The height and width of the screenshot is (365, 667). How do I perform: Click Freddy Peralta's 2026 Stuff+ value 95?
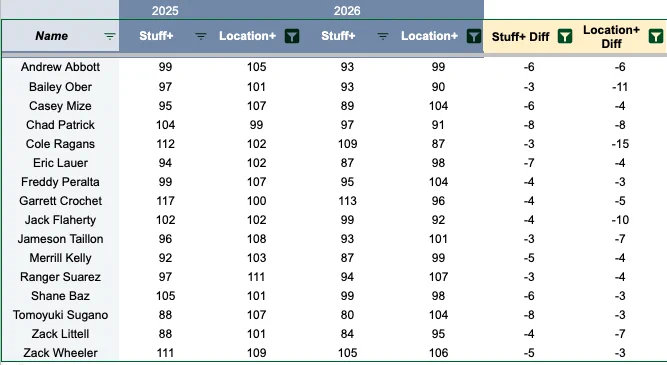pos(347,182)
